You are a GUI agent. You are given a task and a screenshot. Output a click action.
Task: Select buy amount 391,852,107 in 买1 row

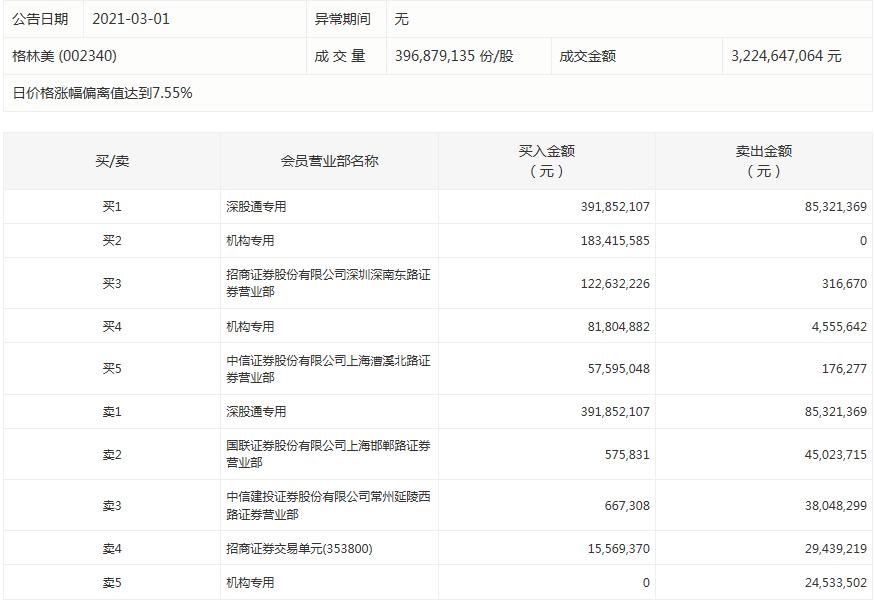tap(615, 207)
